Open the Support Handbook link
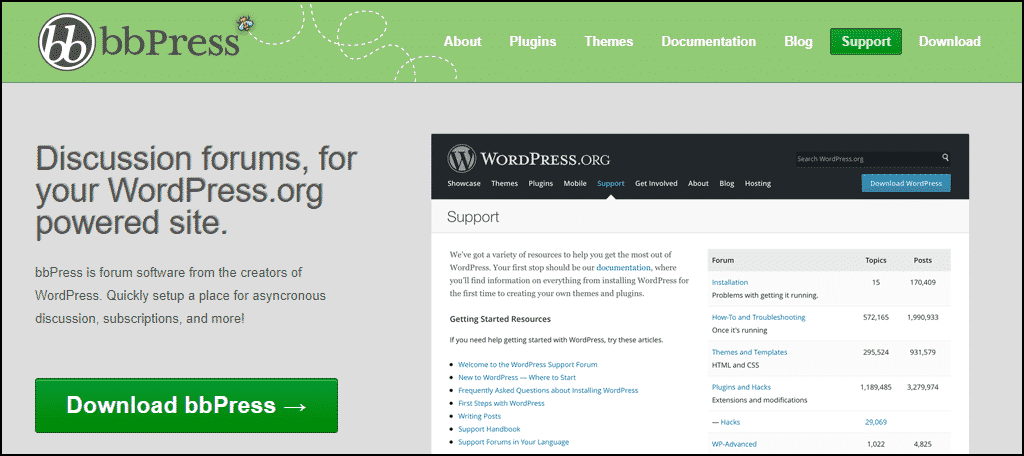Screen dimensions: 1024x456 tap(489, 429)
